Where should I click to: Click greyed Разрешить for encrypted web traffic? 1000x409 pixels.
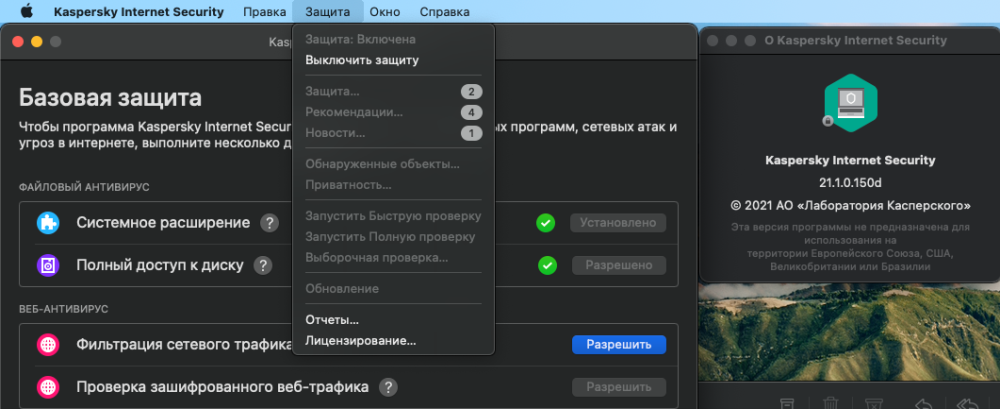pos(619,387)
